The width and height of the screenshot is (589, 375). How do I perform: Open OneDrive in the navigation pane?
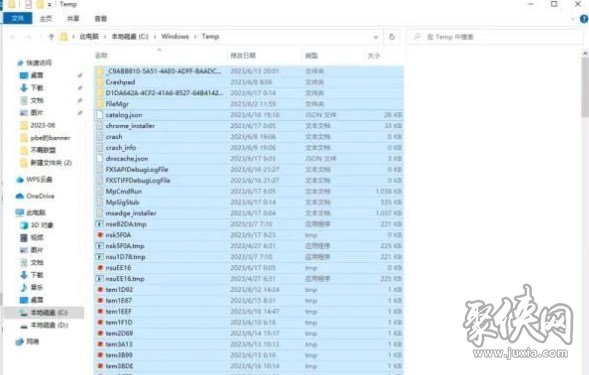(x=40, y=196)
